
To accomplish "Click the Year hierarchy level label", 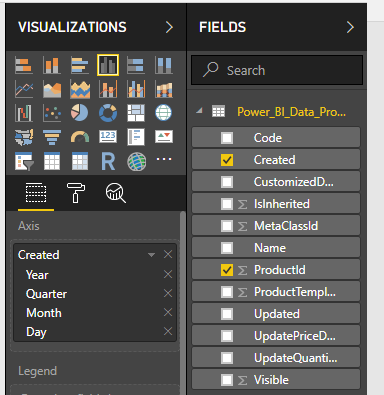I will click(37, 275).
